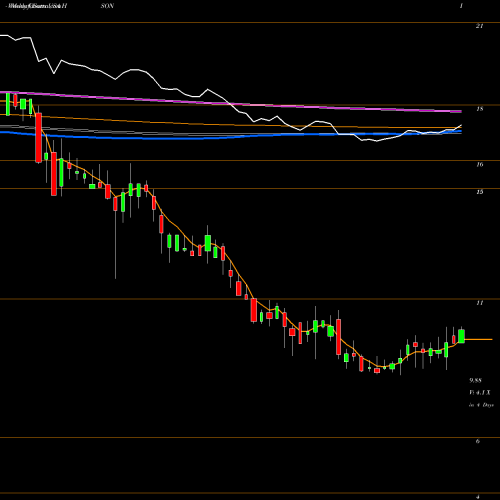
Task: Click the 15 price axis label
Action: [x=480, y=192]
